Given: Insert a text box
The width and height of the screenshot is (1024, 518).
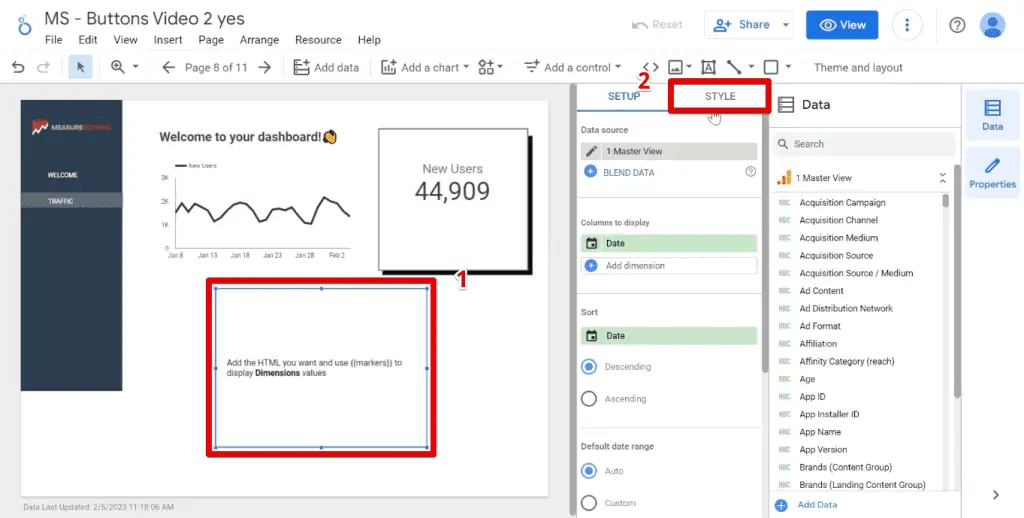Looking at the screenshot, I should (x=709, y=67).
